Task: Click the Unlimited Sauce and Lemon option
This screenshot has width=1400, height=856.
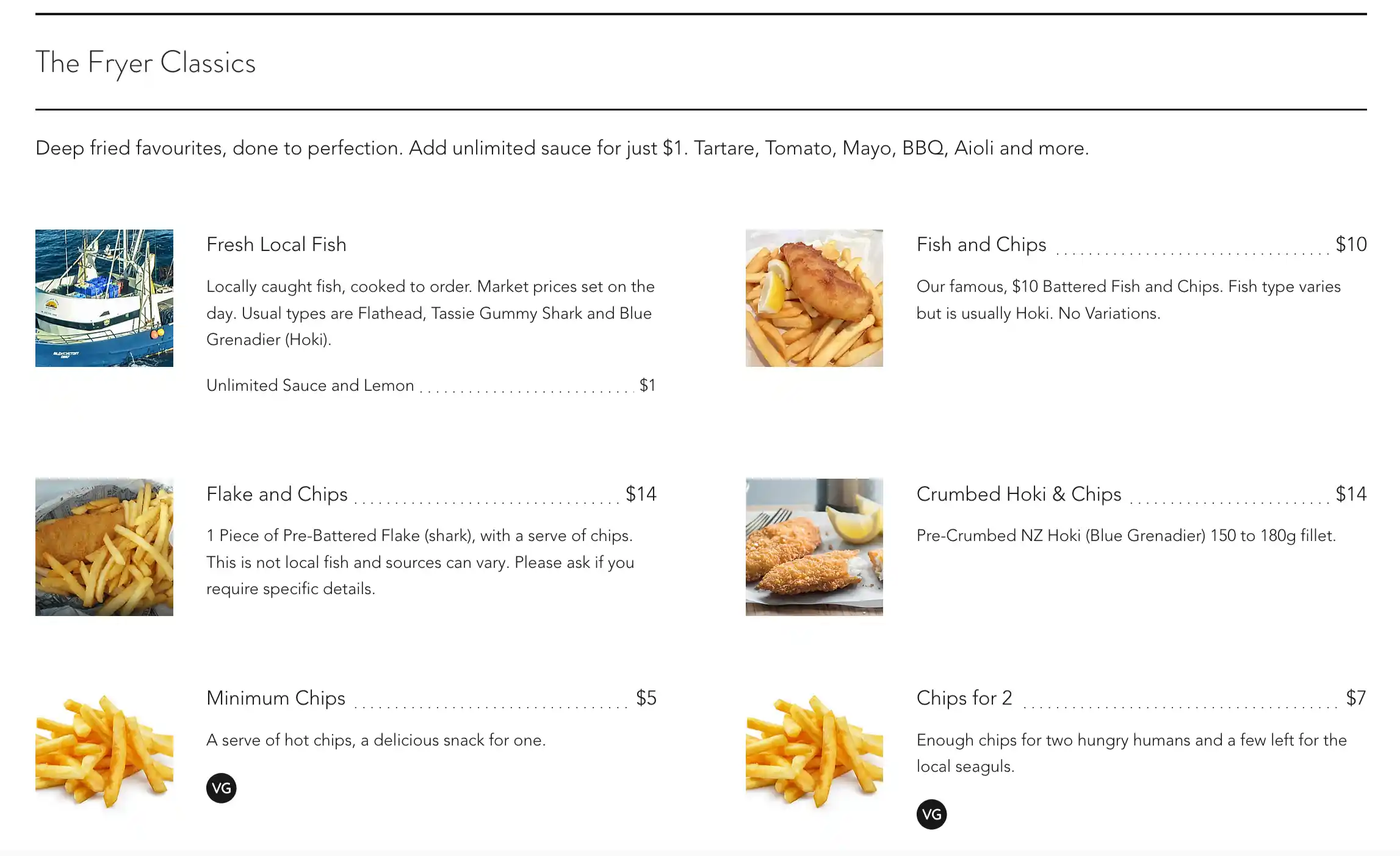Action: click(x=310, y=385)
